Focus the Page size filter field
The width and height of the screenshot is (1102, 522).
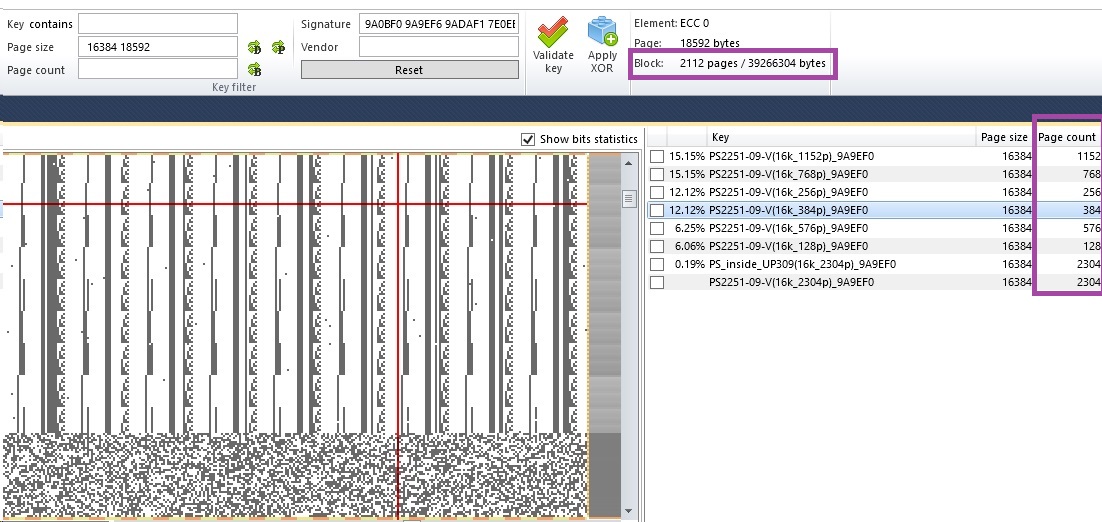point(158,47)
